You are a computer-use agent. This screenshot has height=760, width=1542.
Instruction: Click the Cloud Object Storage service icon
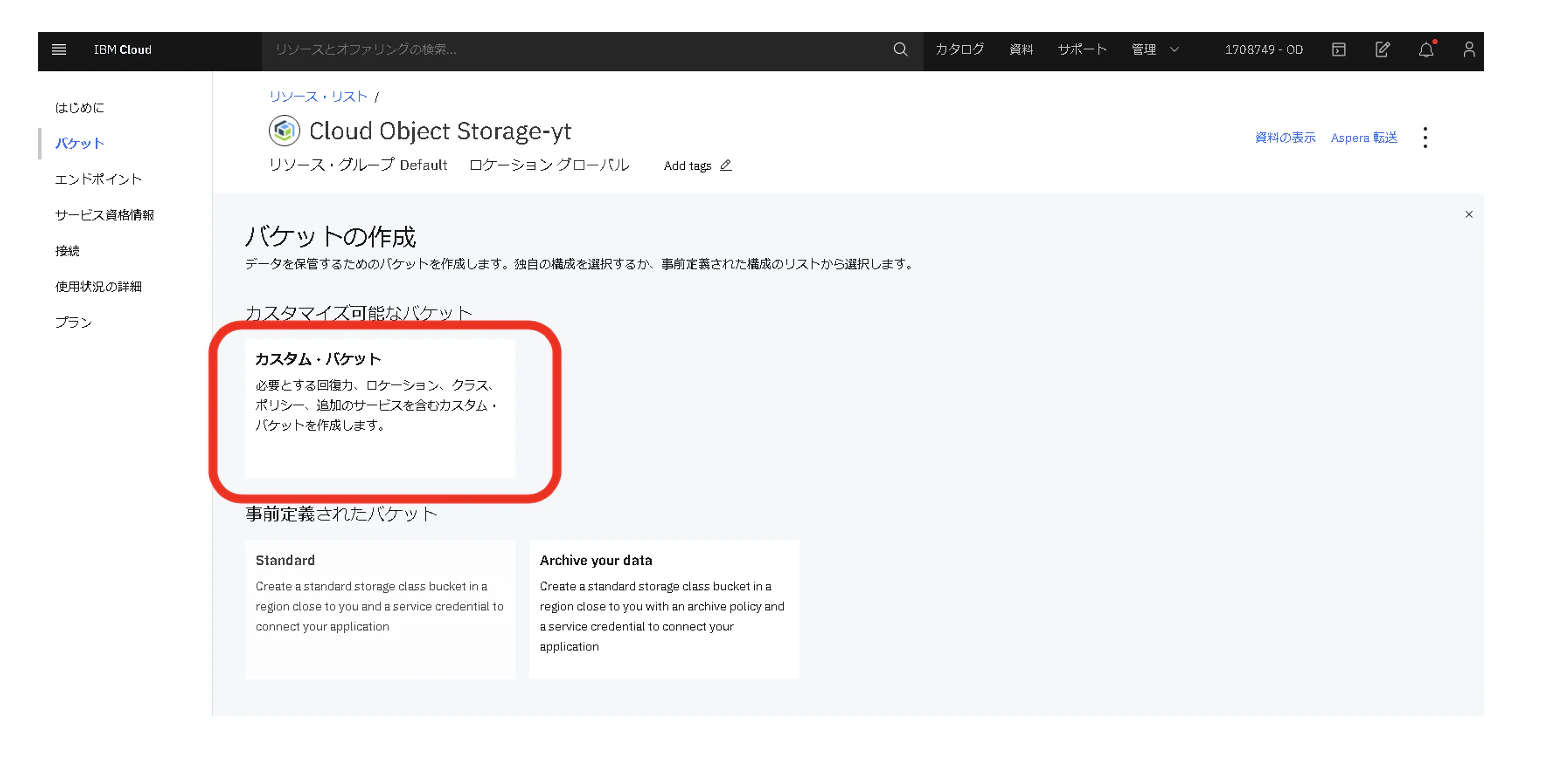pos(285,131)
